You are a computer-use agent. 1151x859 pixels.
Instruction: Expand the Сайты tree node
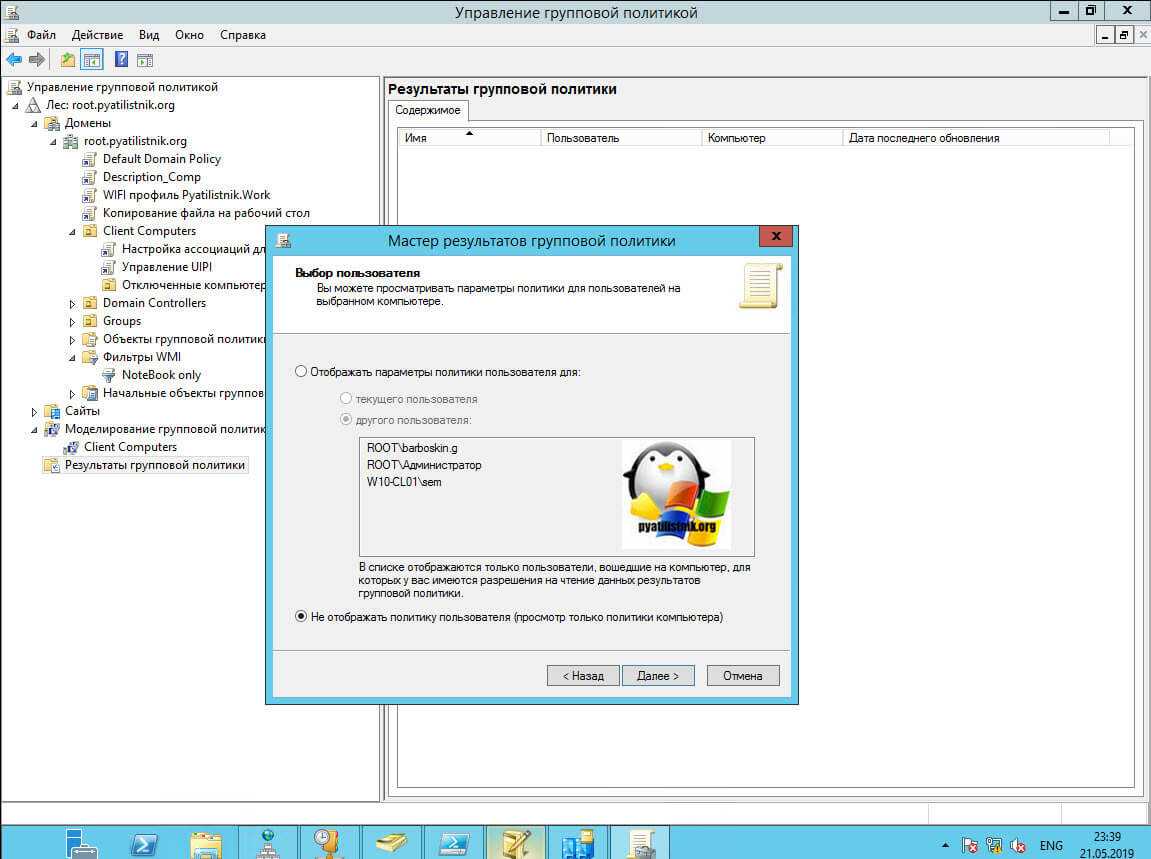[x=35, y=411]
